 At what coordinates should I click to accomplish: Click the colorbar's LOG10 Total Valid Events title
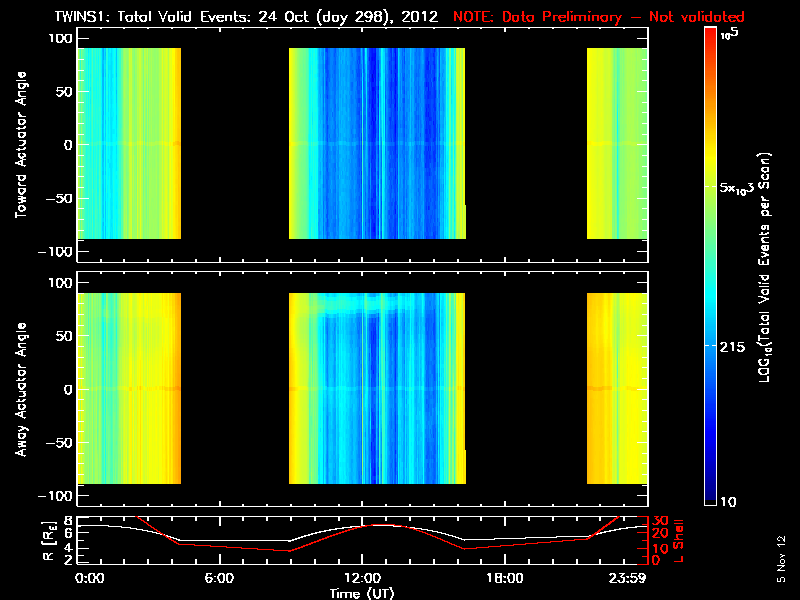764,267
